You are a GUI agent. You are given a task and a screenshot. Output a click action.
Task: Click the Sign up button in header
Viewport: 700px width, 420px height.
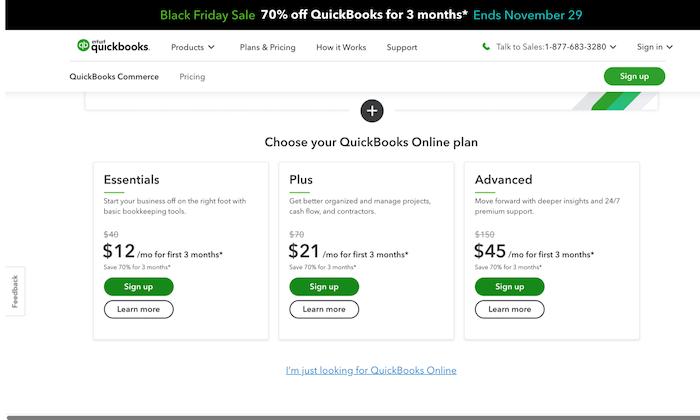pyautogui.click(x=634, y=76)
